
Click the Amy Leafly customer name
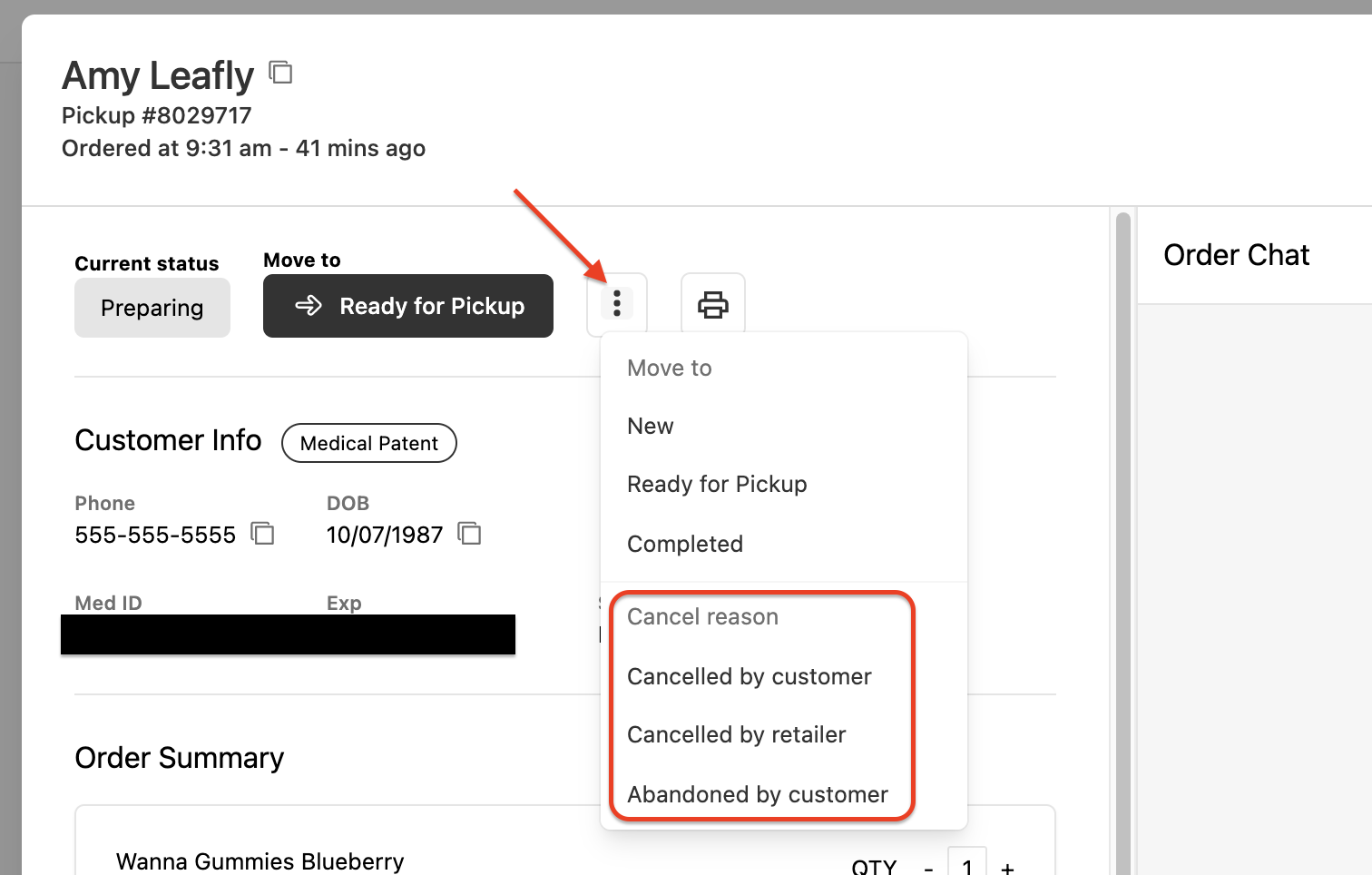[x=158, y=75]
